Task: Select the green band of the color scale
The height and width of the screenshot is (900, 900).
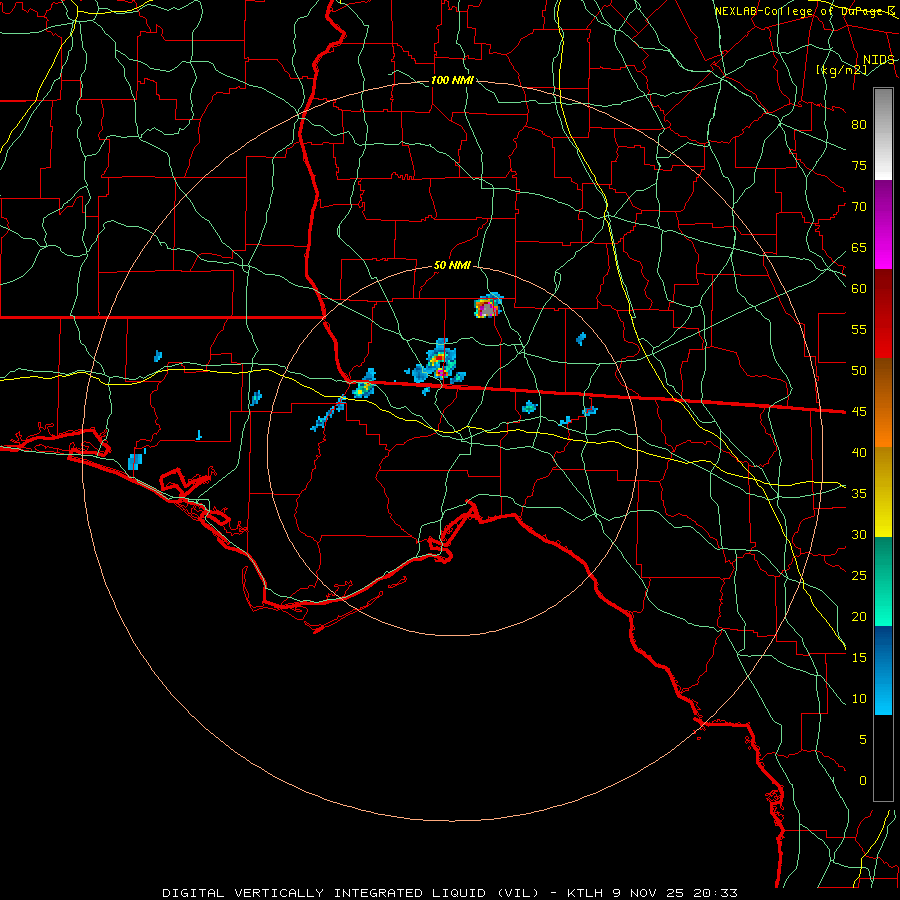Action: [x=883, y=581]
